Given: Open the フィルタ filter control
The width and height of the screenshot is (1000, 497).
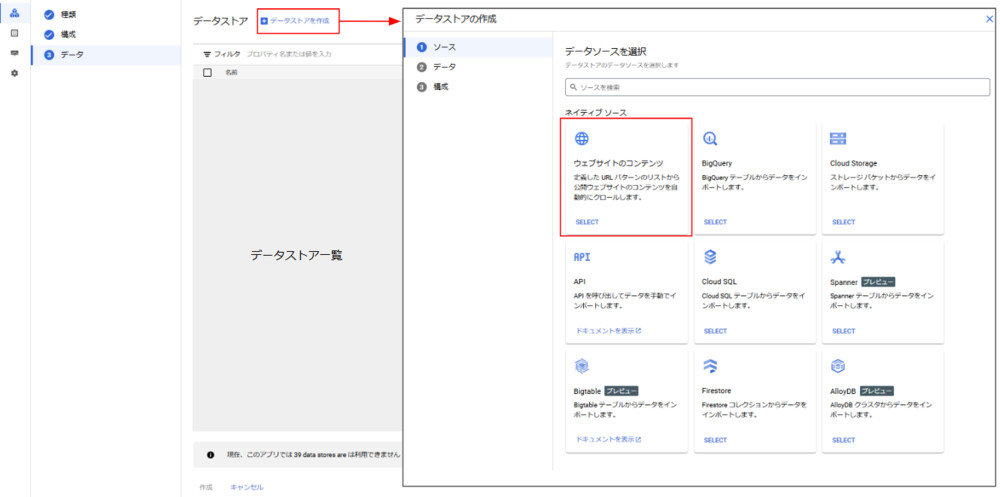Looking at the screenshot, I should click(x=221, y=54).
